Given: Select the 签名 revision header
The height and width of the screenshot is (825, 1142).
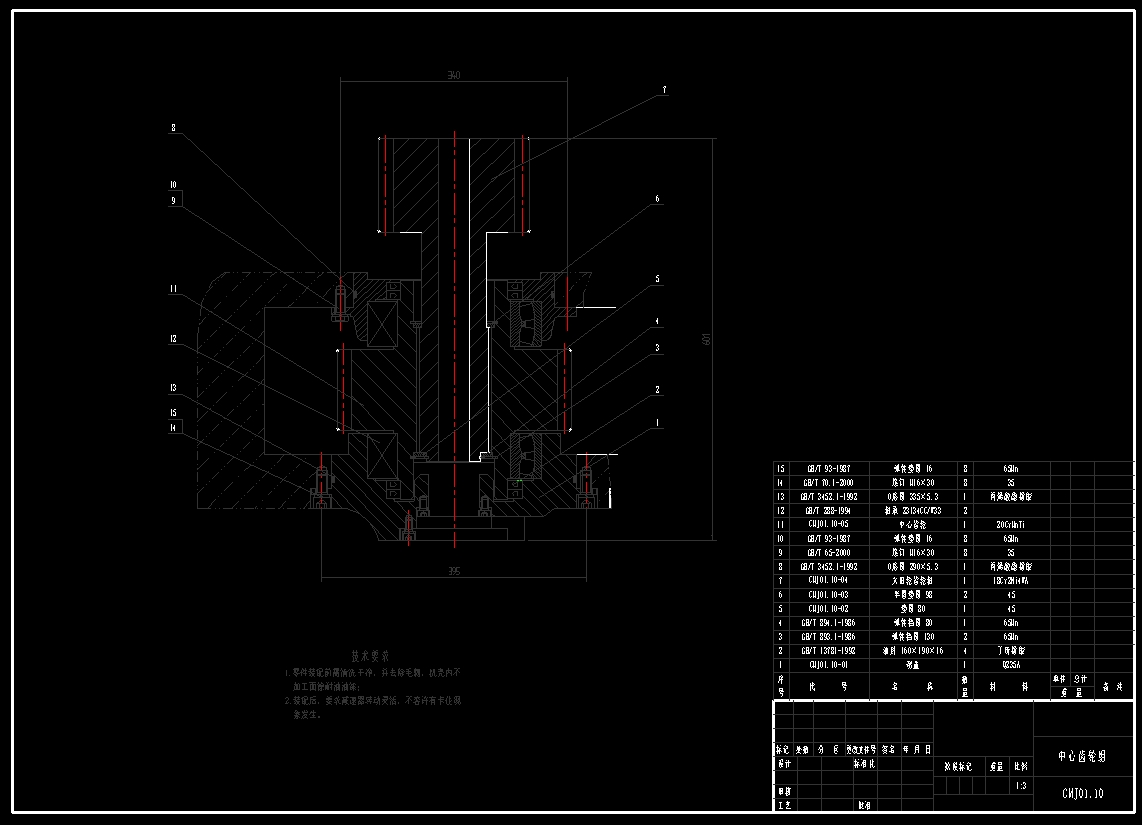Looking at the screenshot, I should [889, 749].
